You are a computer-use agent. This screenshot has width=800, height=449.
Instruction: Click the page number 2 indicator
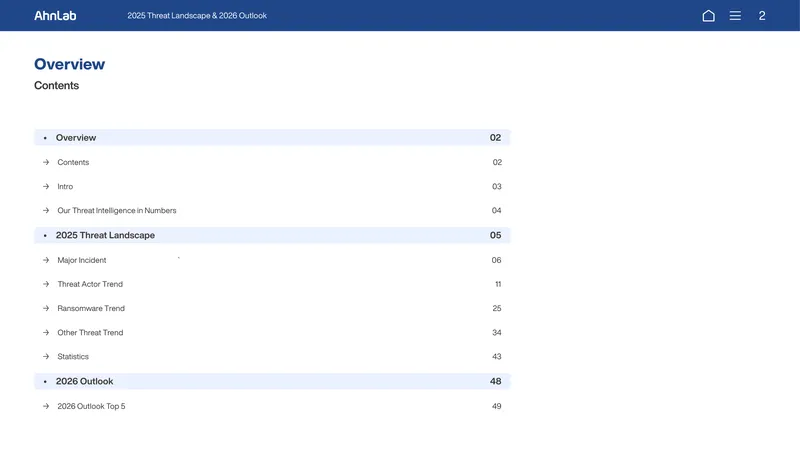pos(762,16)
